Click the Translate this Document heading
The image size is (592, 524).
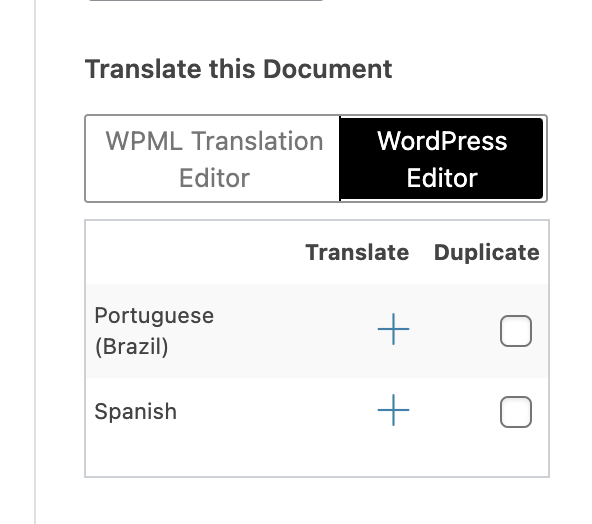[x=238, y=69]
